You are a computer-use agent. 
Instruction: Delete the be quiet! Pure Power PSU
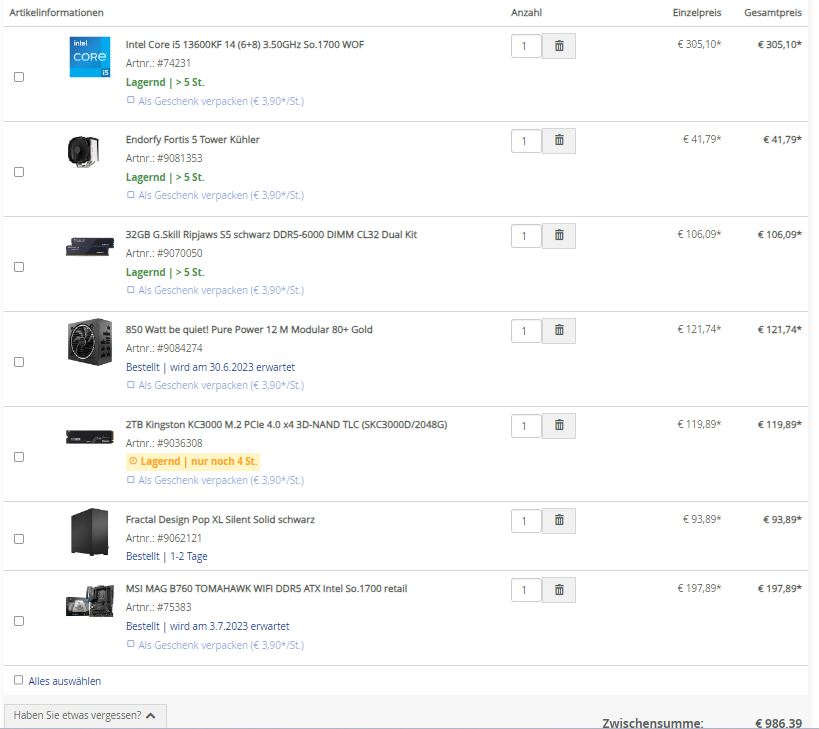pos(558,330)
